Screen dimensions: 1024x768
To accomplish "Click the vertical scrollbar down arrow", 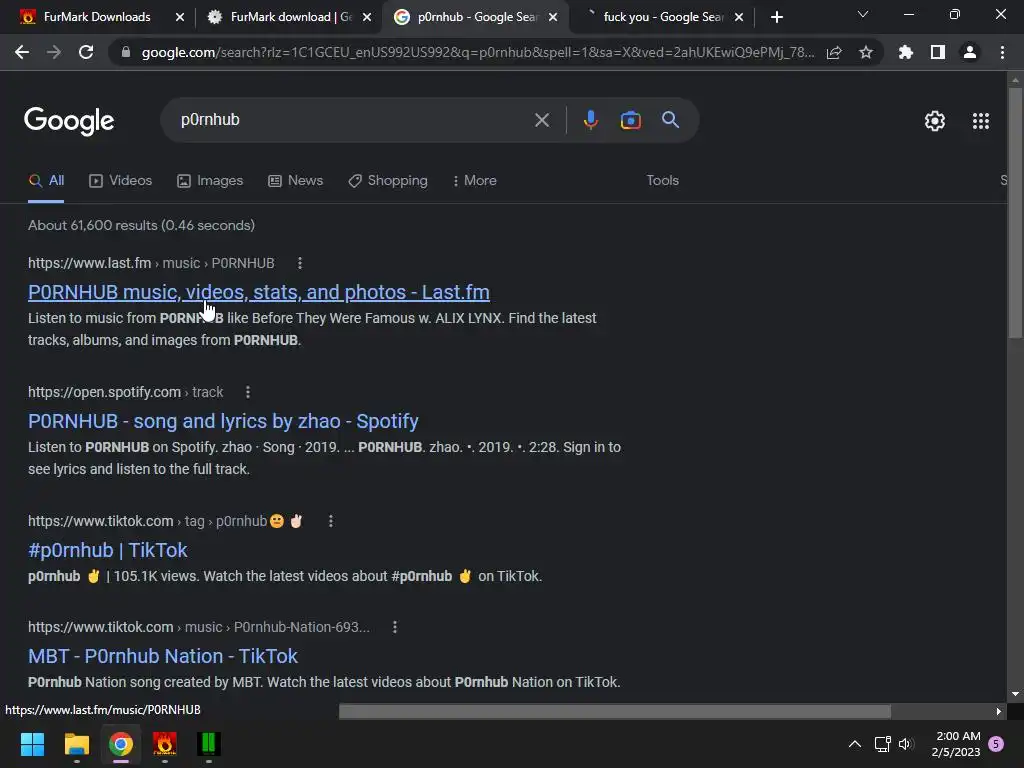I will coord(1015,694).
